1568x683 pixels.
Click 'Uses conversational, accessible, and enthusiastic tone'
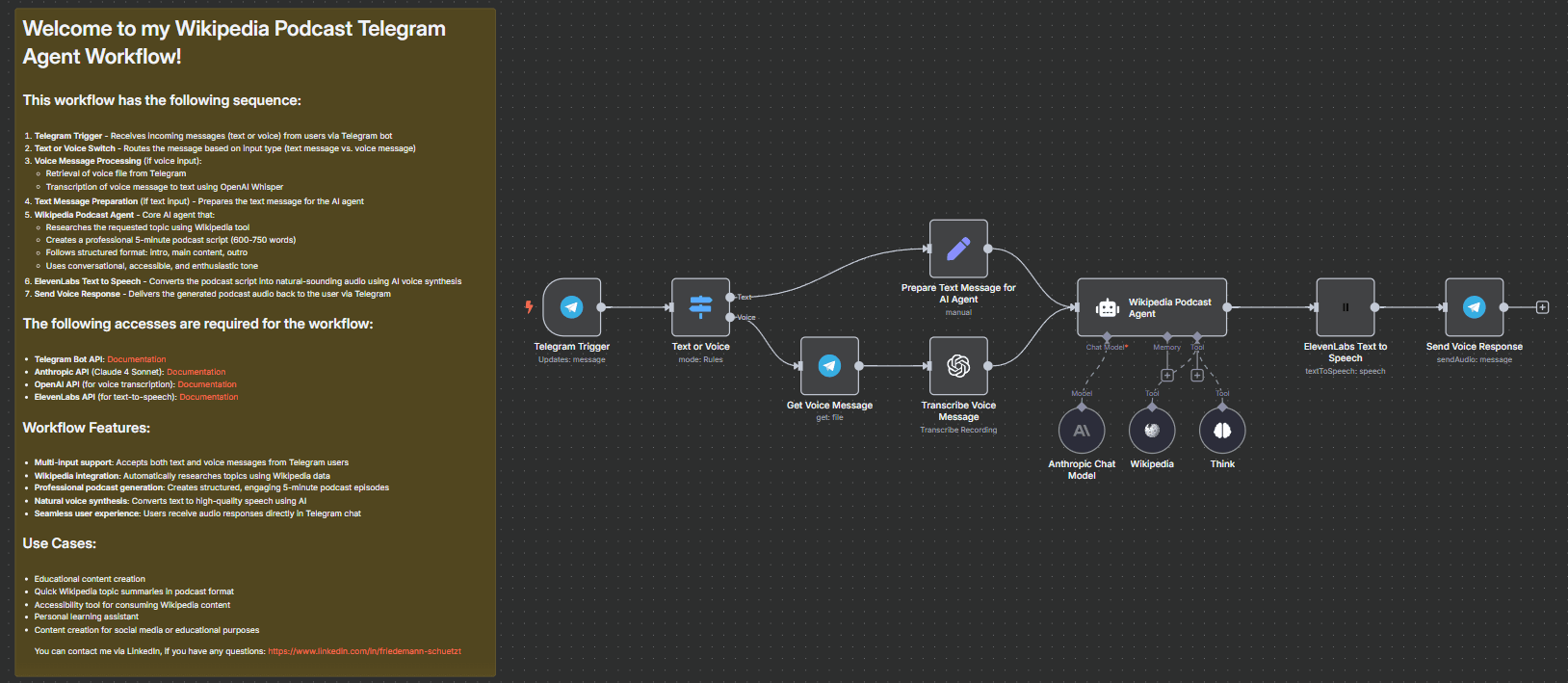[152, 266]
